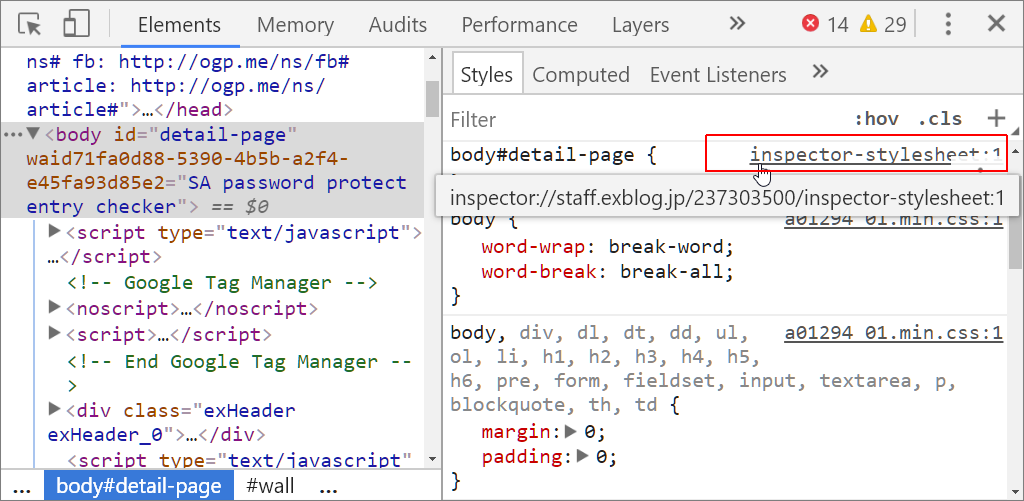This screenshot has height=501, width=1024.
Task: Focus the styles Filter input
Action: (x=647, y=120)
